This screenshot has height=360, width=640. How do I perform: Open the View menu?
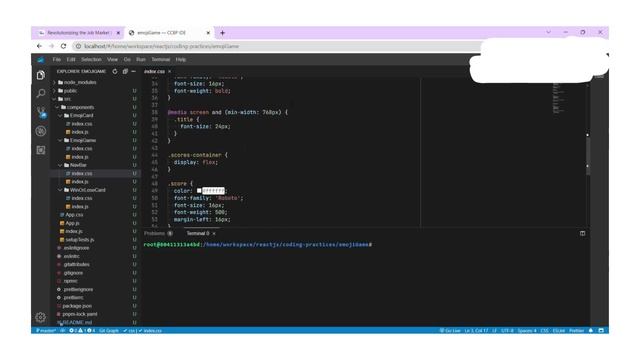coord(112,60)
